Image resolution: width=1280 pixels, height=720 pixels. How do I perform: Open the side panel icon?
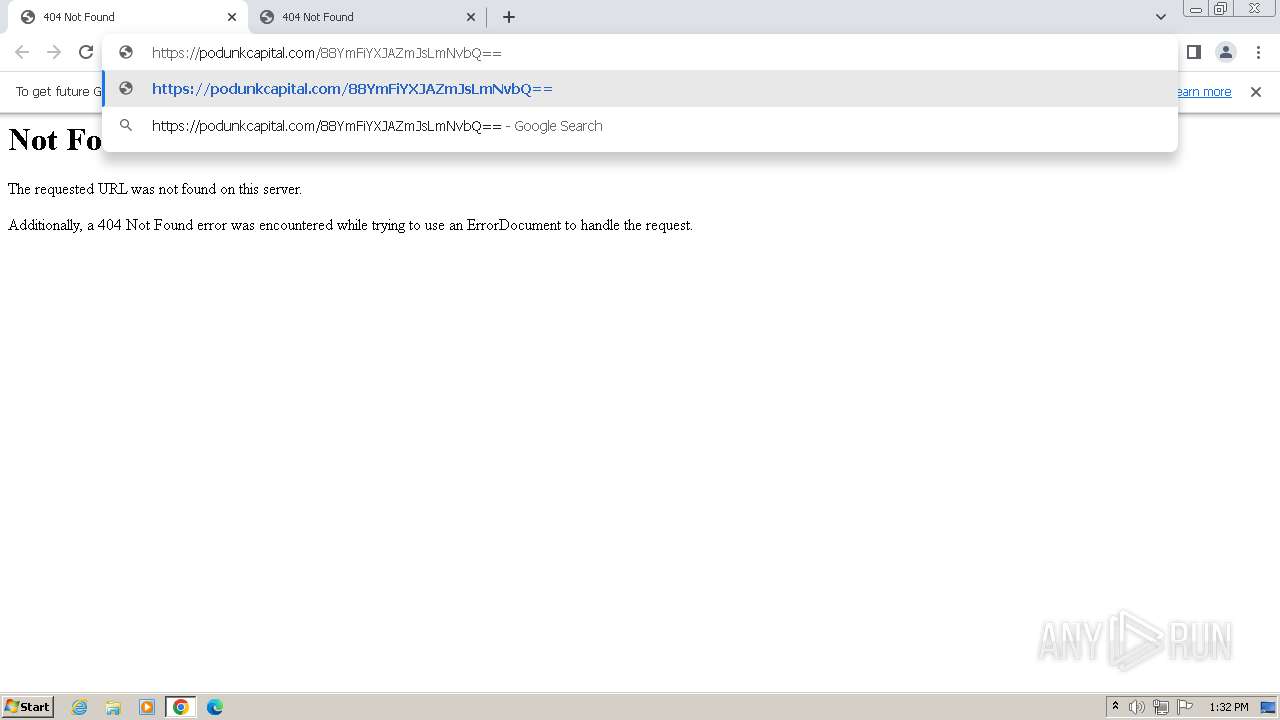[x=1193, y=52]
